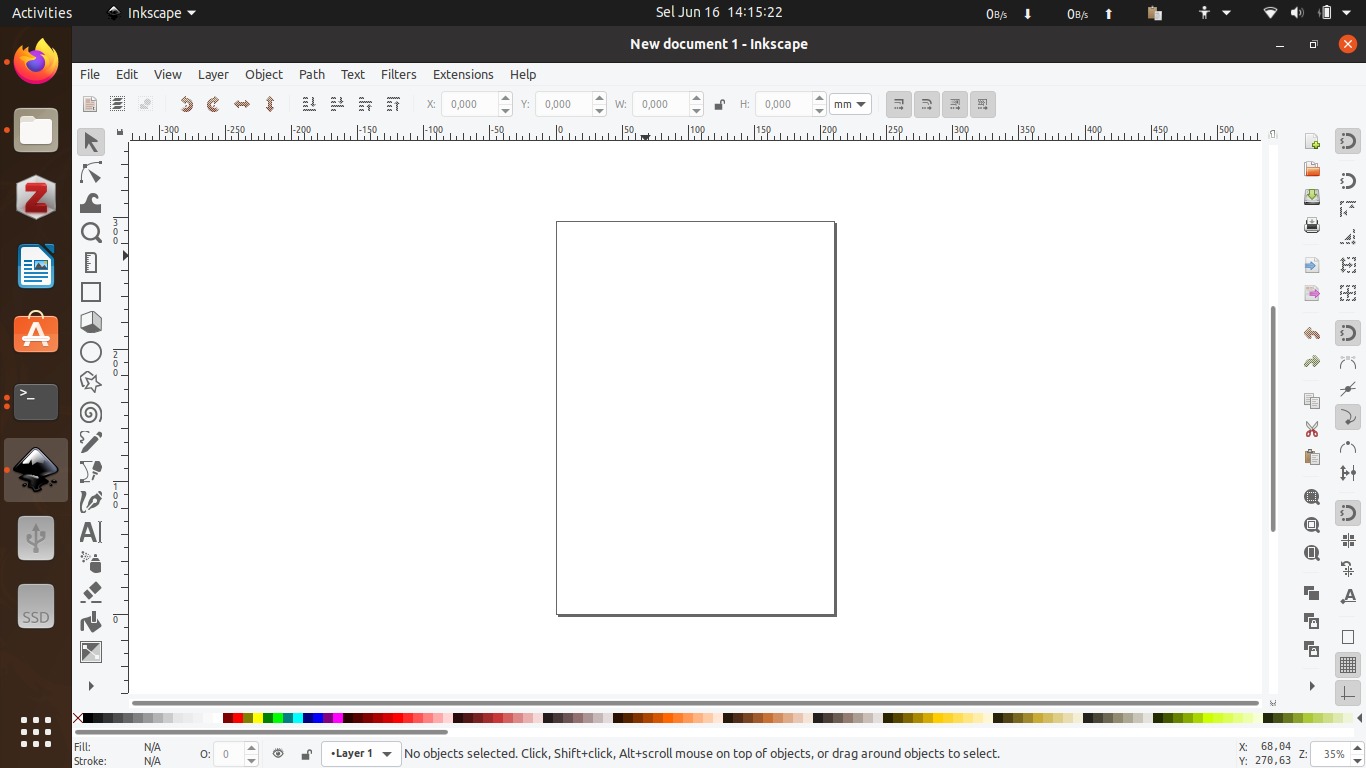Screen dimensions: 1366x768
Task: Pick the Calligraphy tool
Action: [91, 502]
